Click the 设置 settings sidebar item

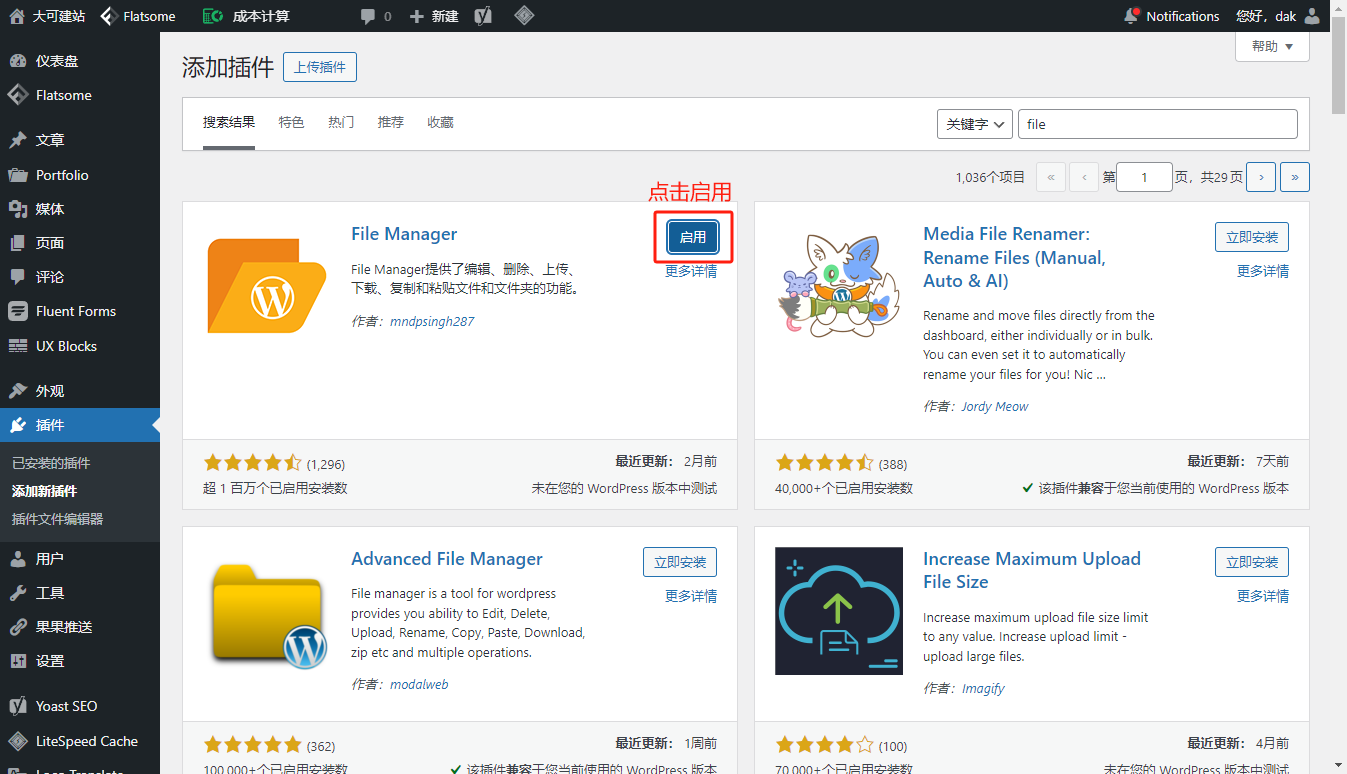[50, 661]
